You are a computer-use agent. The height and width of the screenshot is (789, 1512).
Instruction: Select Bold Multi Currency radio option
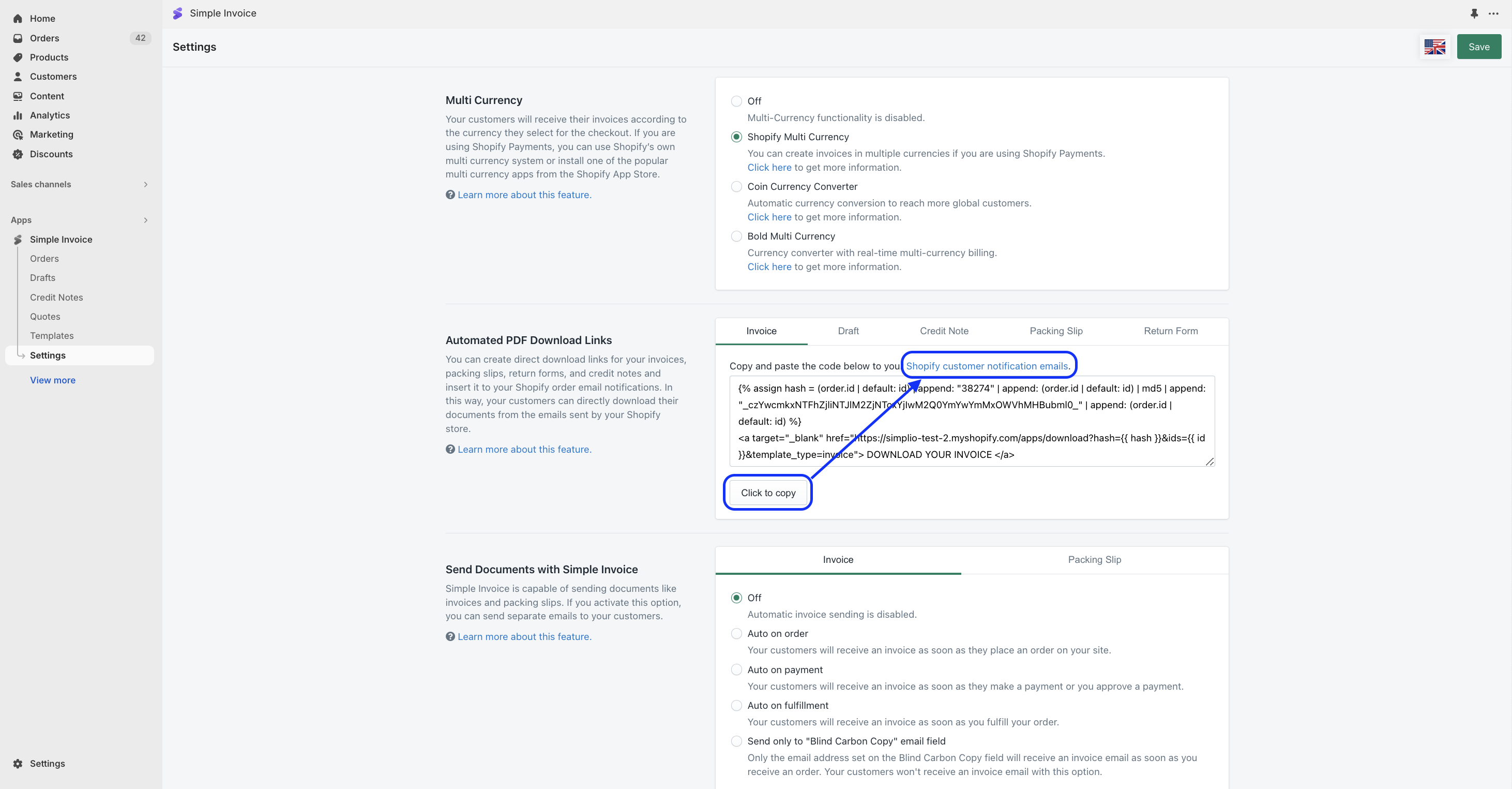[x=736, y=236]
